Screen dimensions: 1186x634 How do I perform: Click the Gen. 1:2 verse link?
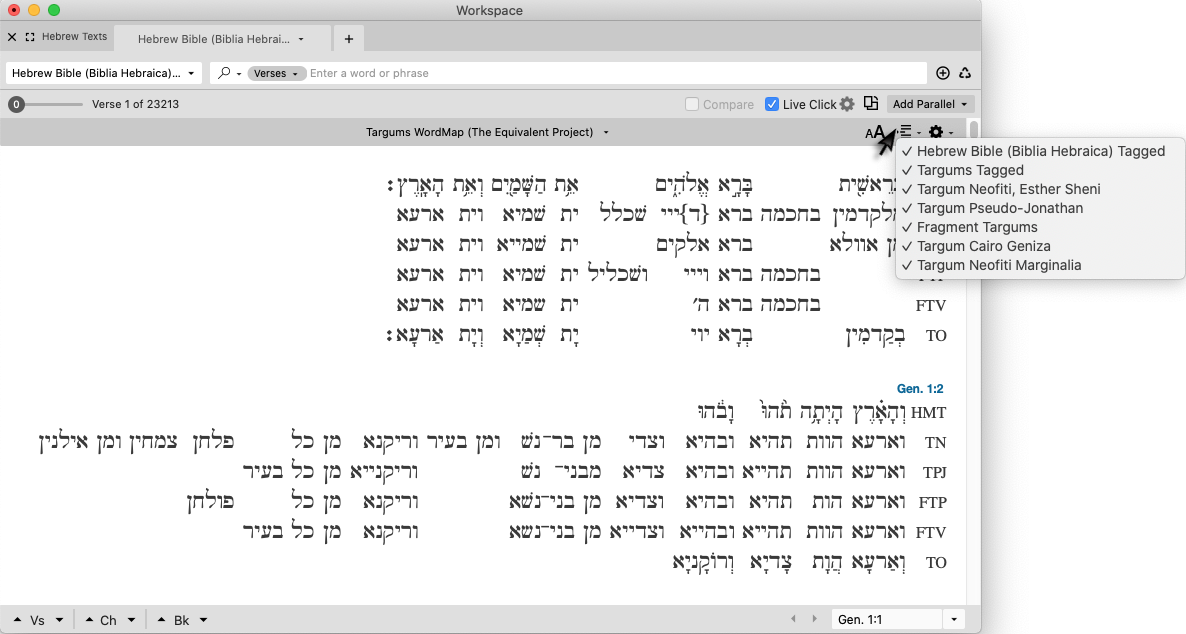tap(919, 388)
